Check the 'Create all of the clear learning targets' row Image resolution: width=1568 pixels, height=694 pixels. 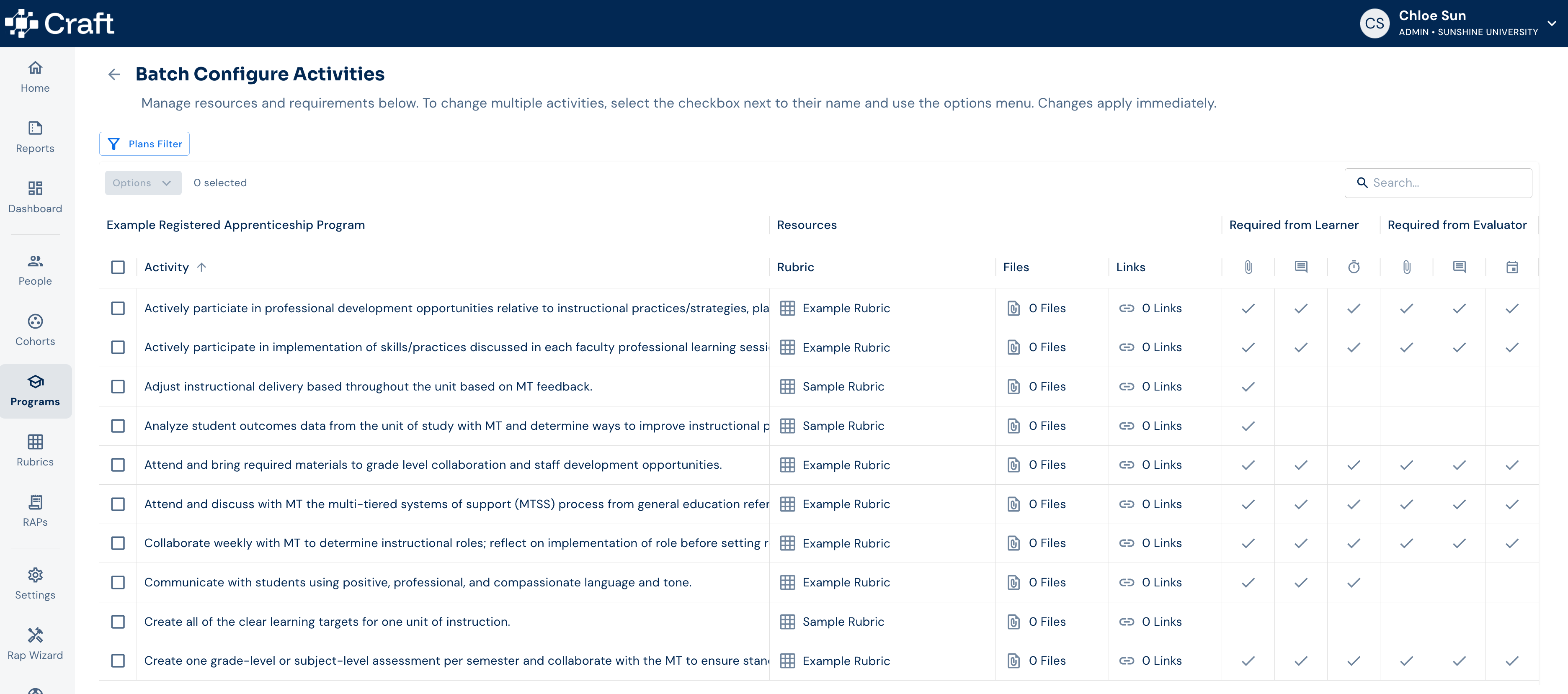(118, 622)
